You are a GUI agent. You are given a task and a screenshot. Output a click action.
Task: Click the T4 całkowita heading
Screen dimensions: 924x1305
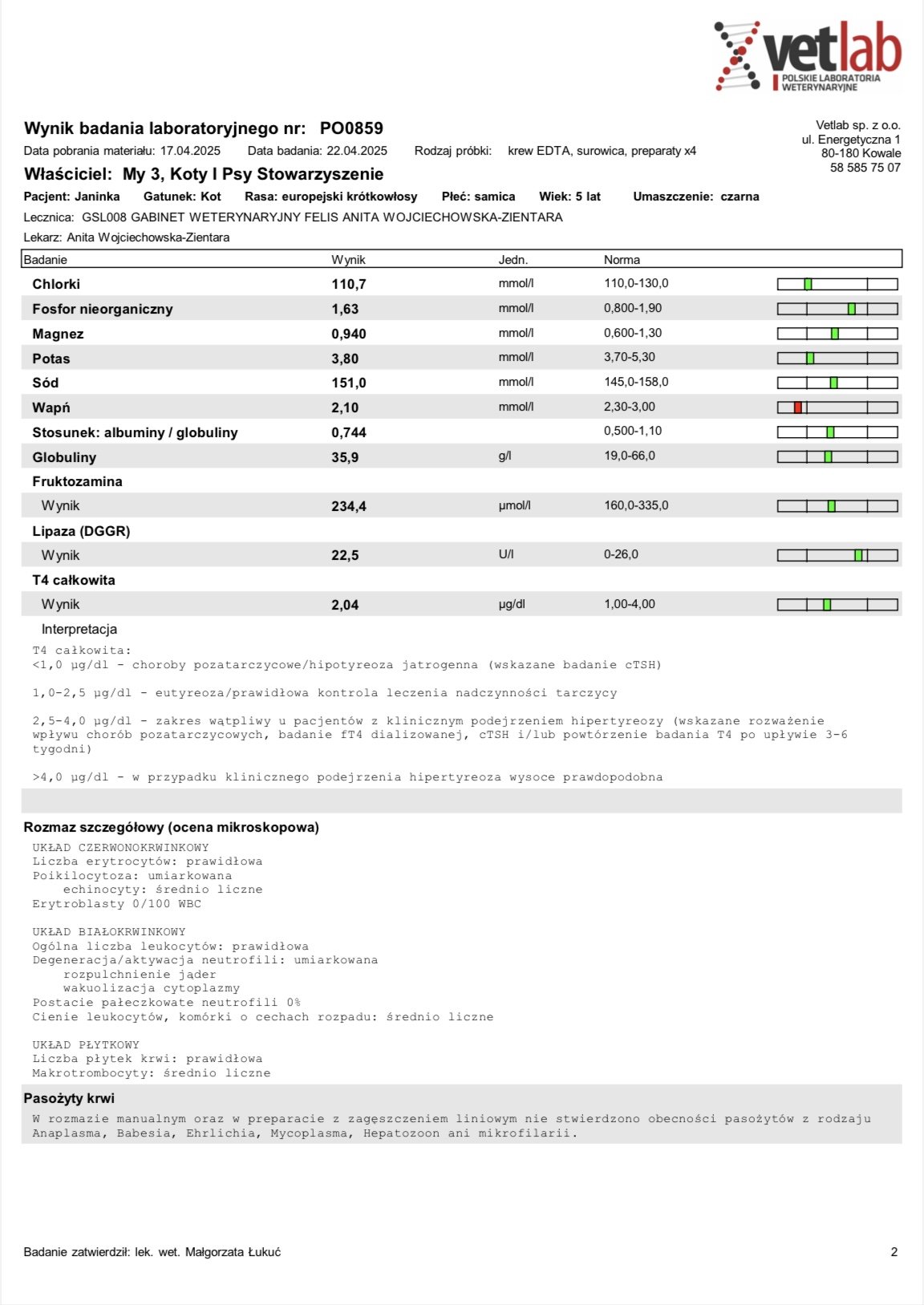coord(74,580)
